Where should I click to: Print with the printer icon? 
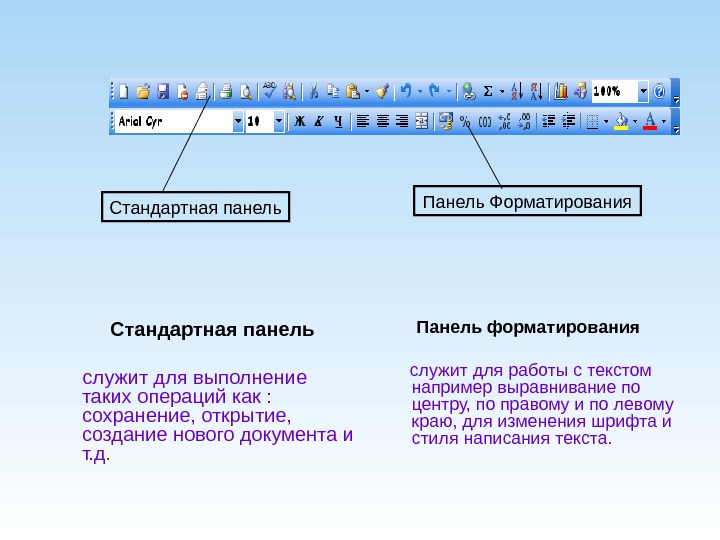click(225, 91)
